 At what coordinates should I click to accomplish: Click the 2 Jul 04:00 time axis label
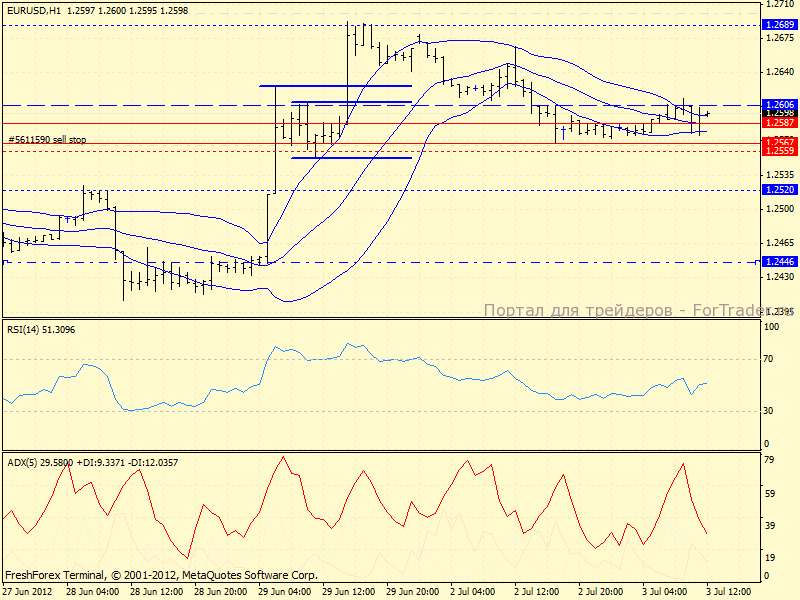[472, 592]
